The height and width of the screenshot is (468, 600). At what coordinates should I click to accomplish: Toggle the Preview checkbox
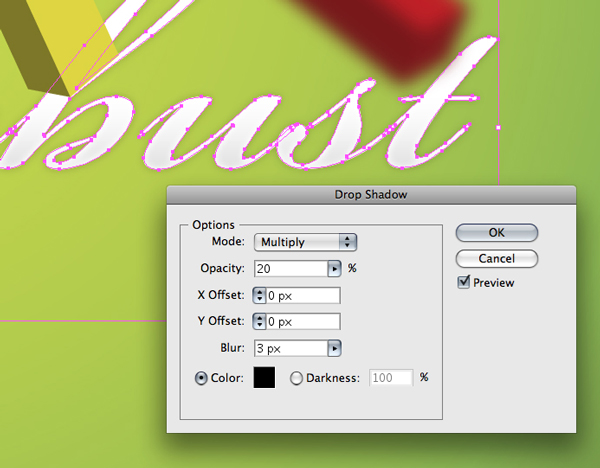(464, 282)
